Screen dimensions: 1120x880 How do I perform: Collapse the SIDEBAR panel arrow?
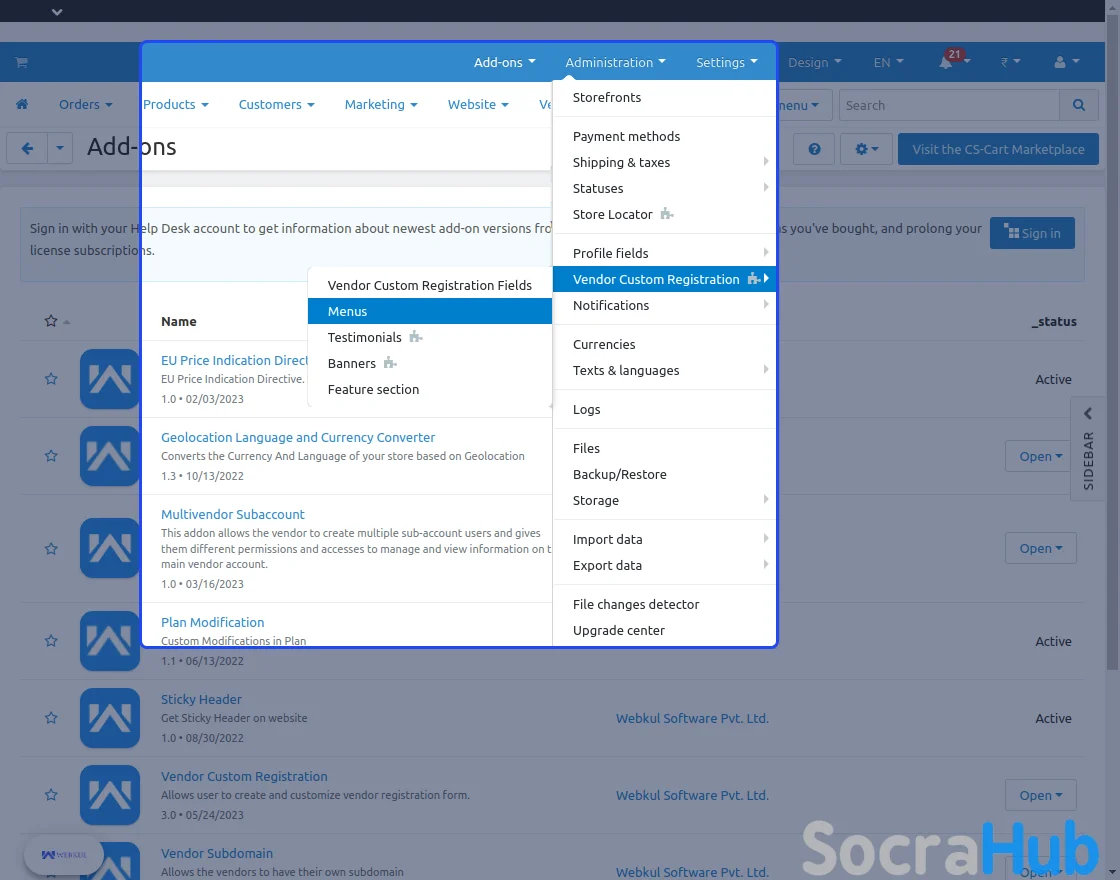point(1088,414)
